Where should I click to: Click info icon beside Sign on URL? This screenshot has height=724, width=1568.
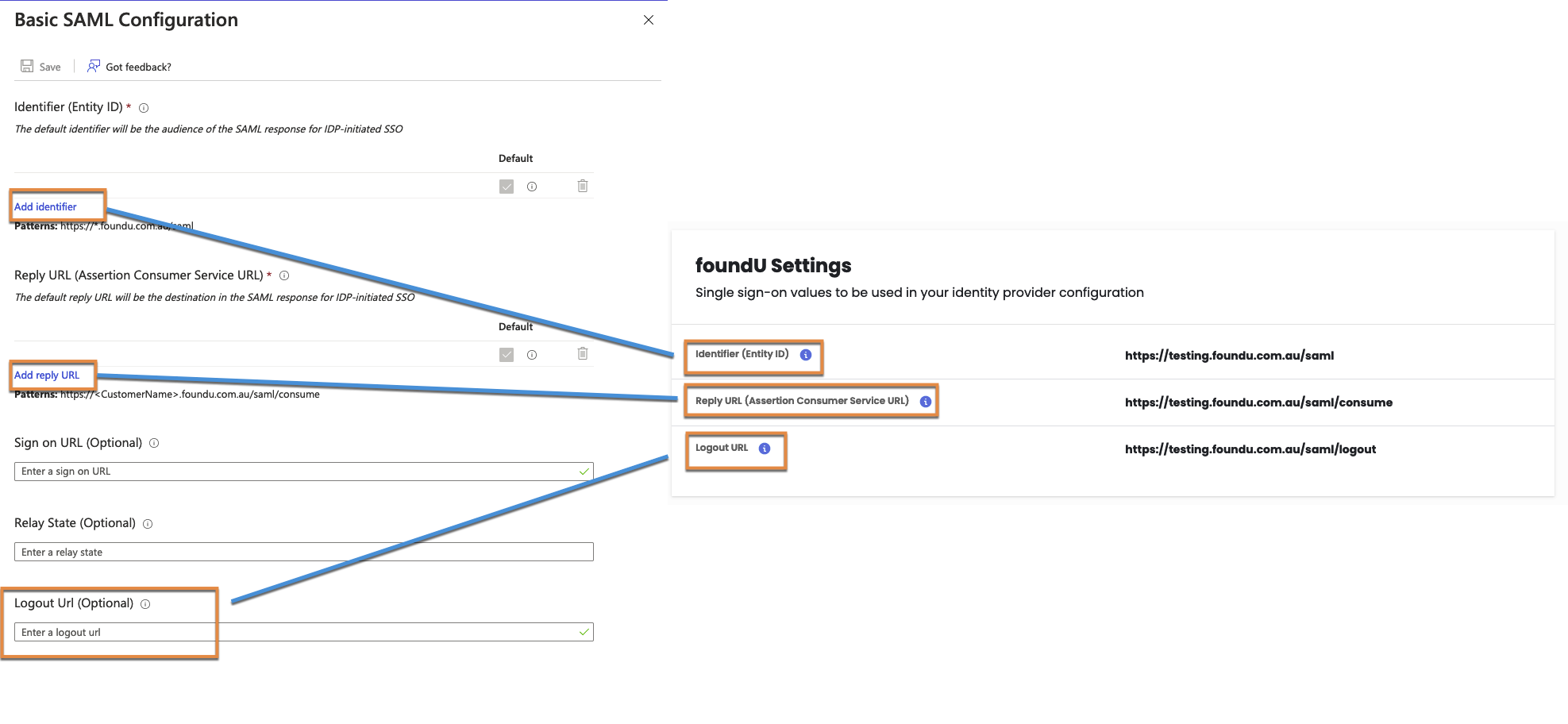[x=154, y=444]
